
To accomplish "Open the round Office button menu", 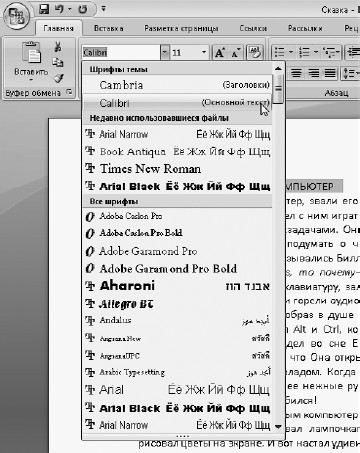I will (17, 16).
